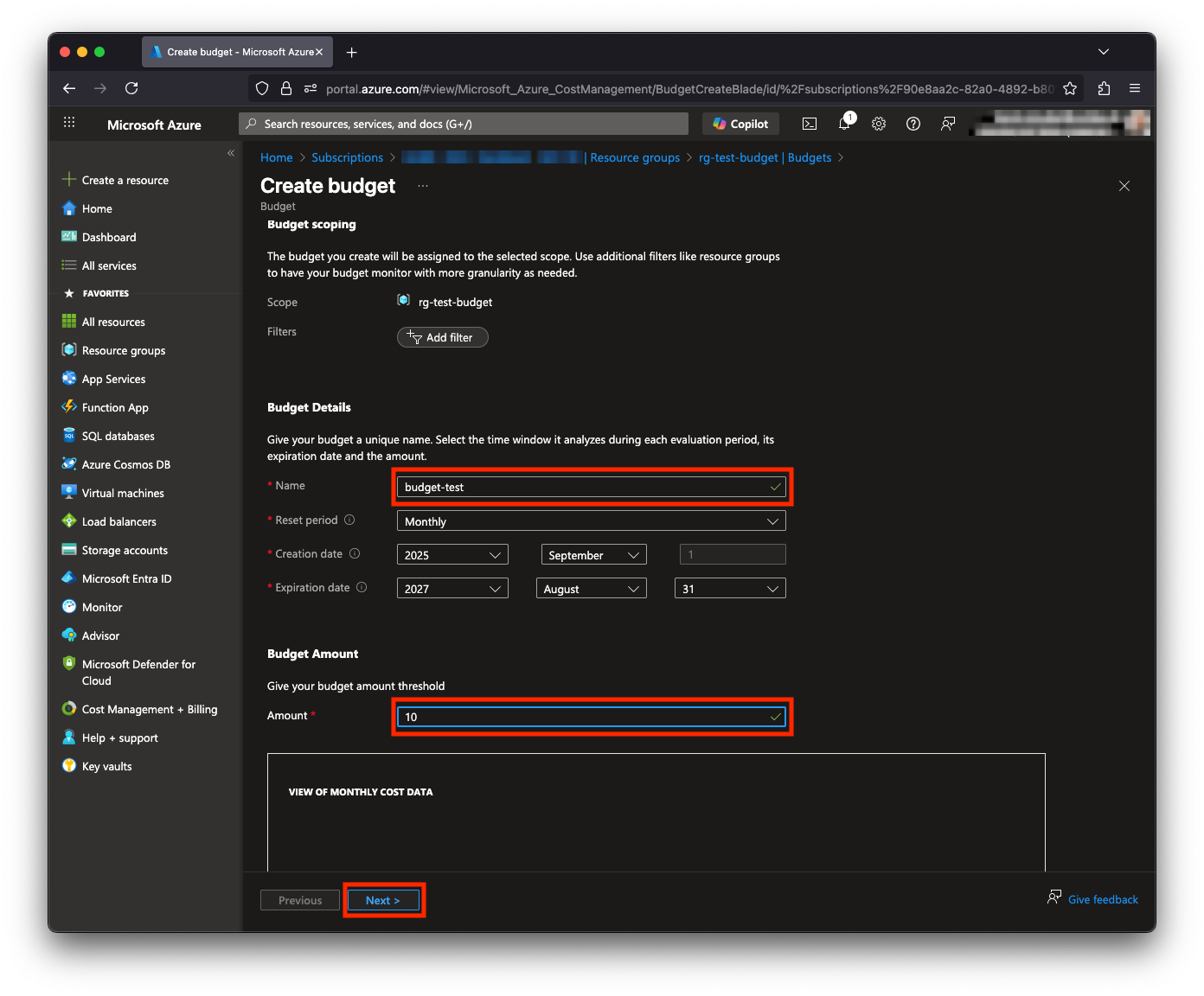Open the app launcher grid
The image size is (1204, 996).
69,122
